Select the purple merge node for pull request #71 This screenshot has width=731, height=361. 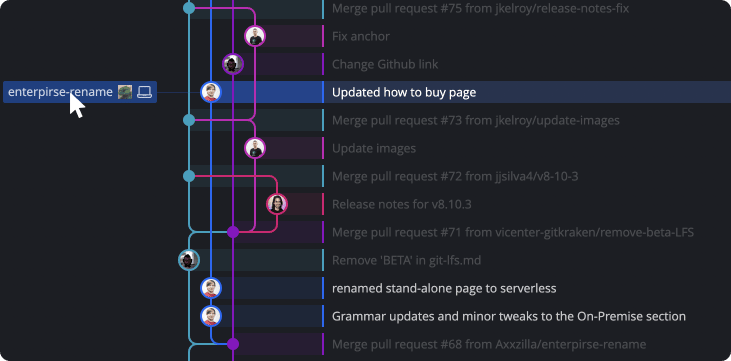[x=233, y=232]
